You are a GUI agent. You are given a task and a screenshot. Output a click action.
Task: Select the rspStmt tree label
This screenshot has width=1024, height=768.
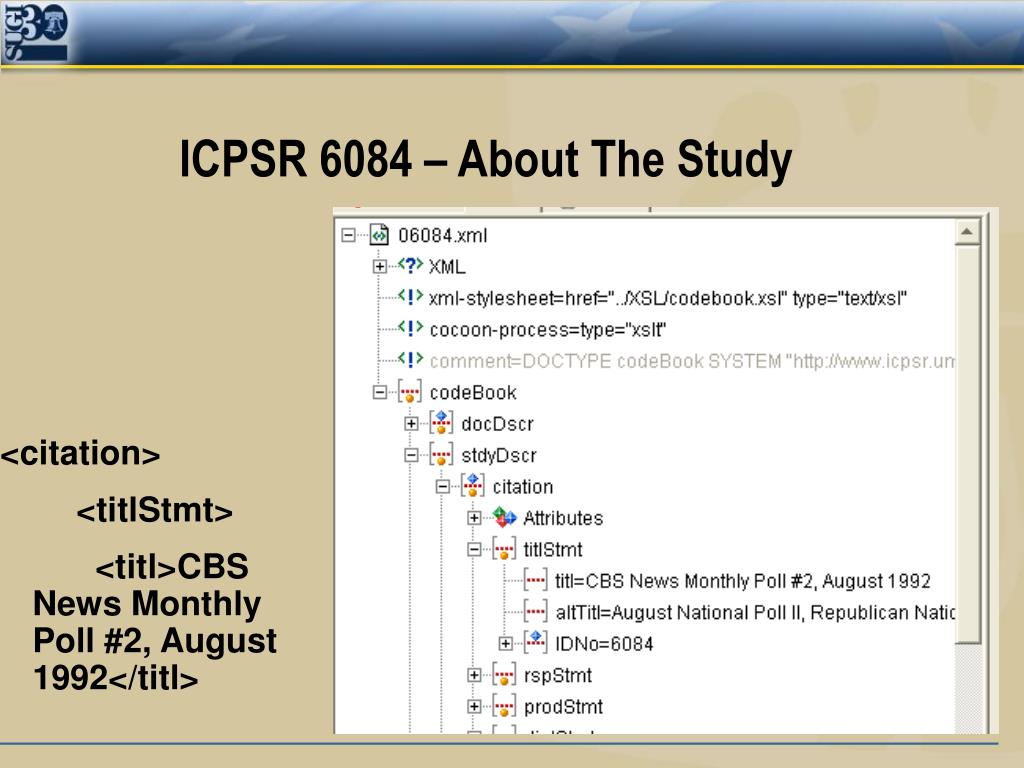(558, 675)
